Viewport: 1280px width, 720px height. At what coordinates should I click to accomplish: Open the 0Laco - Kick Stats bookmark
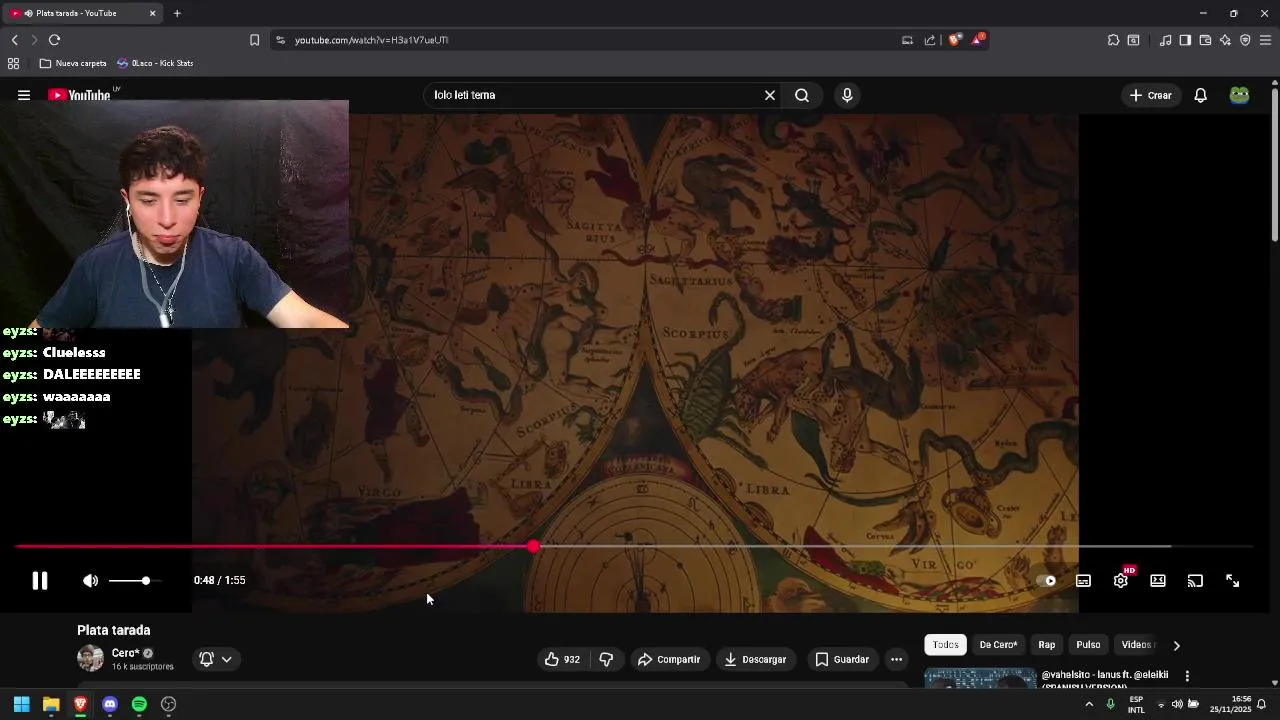(155, 63)
